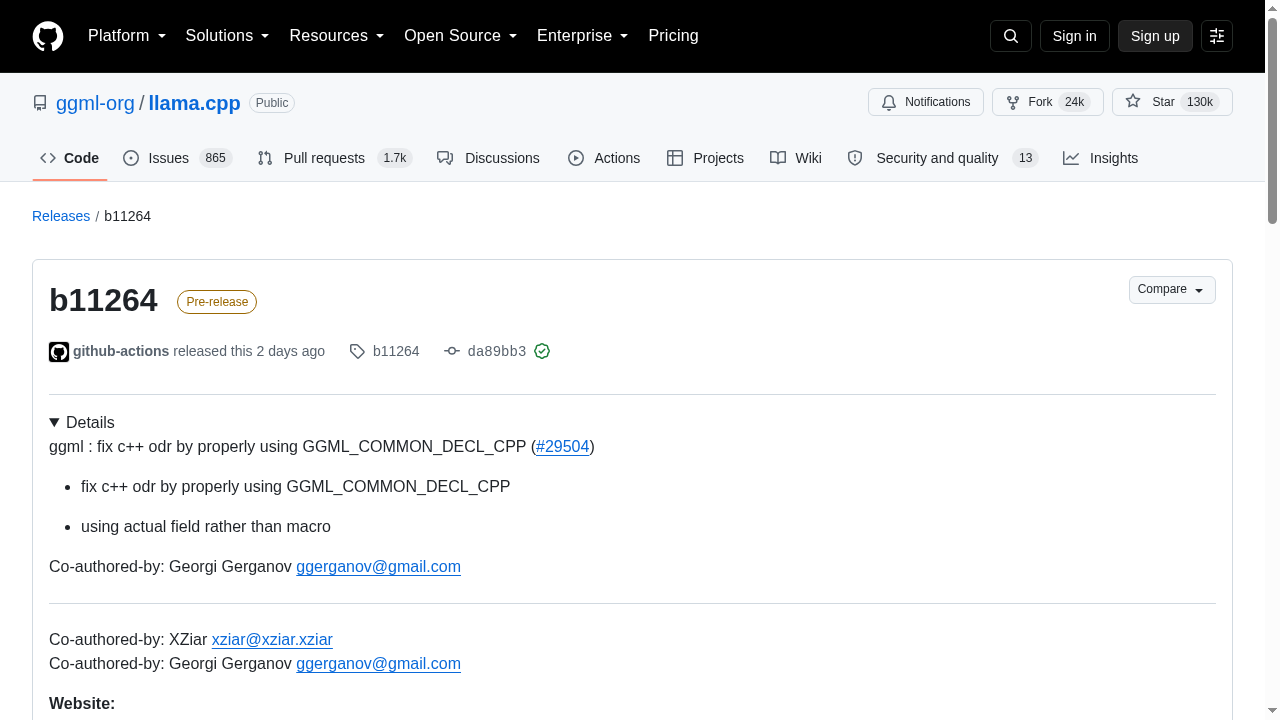
Task: Open the Wiki tab
Action: point(796,158)
